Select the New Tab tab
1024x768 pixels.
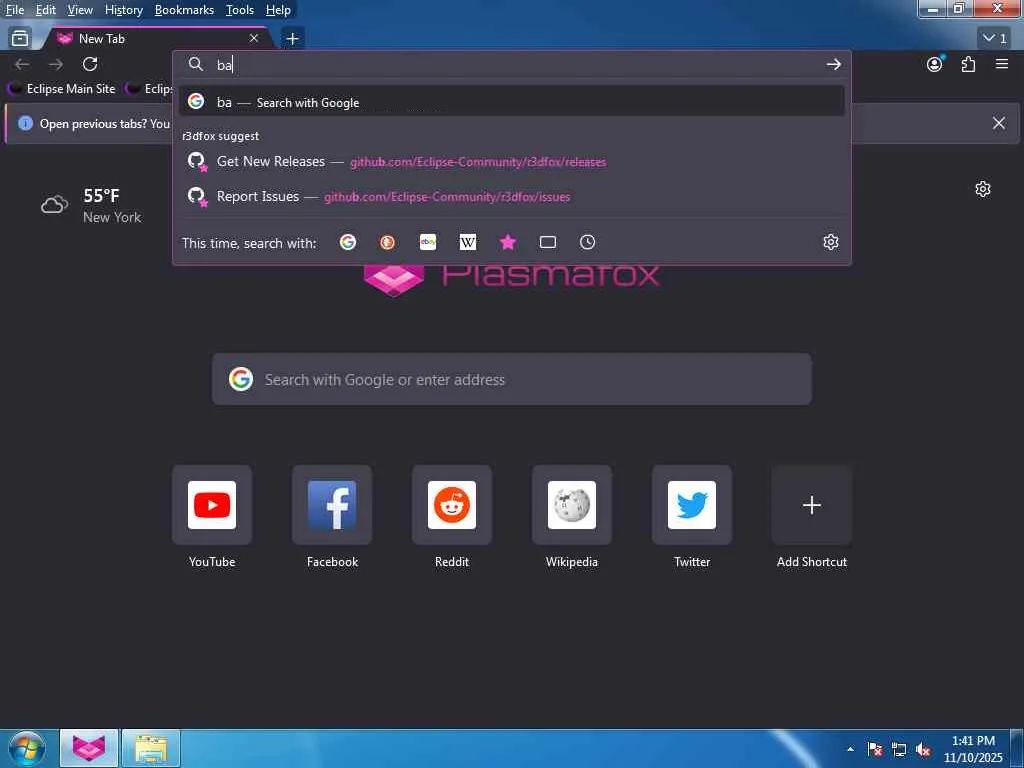click(x=157, y=39)
